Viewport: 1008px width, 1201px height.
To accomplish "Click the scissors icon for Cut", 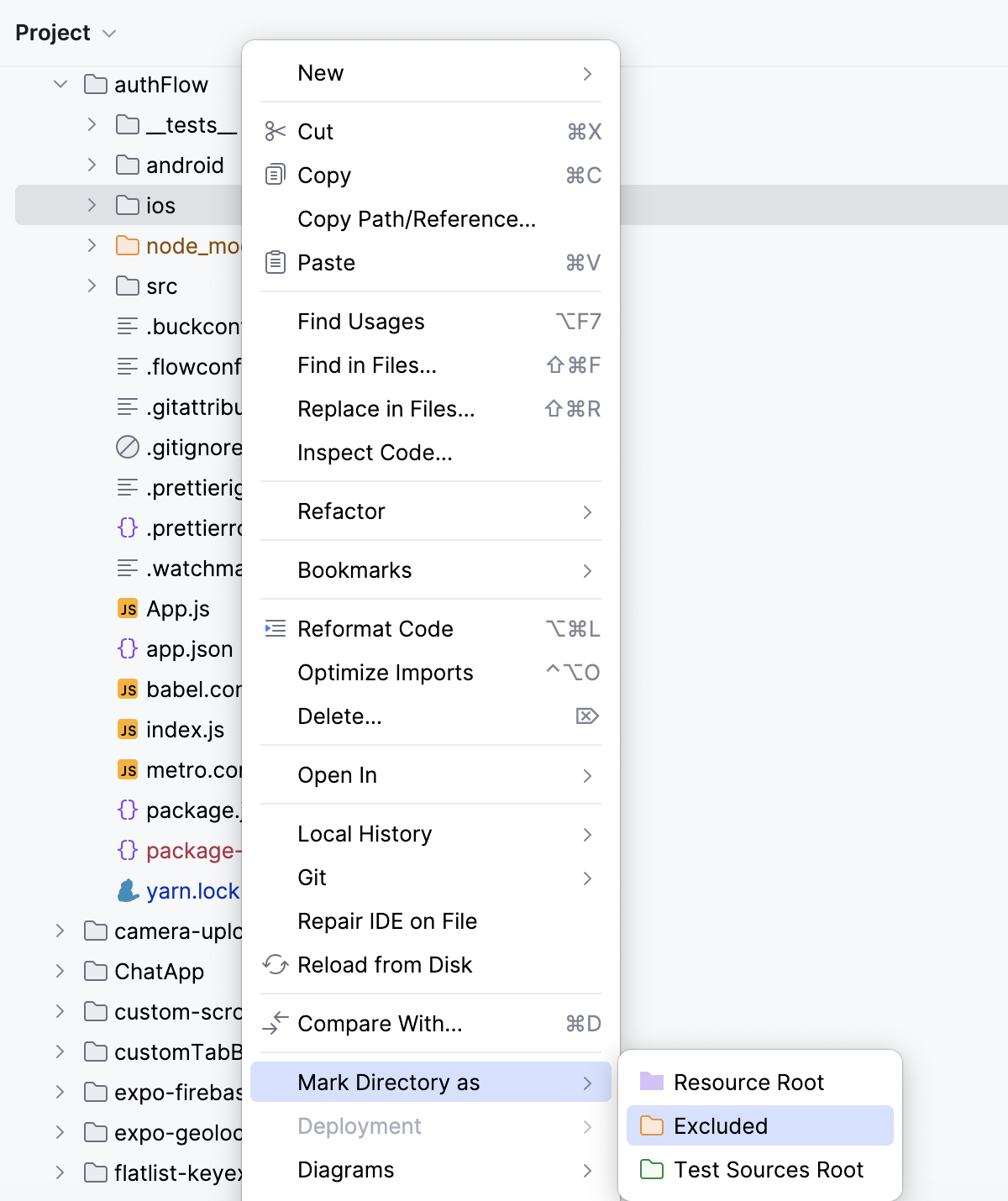I will pos(274,131).
